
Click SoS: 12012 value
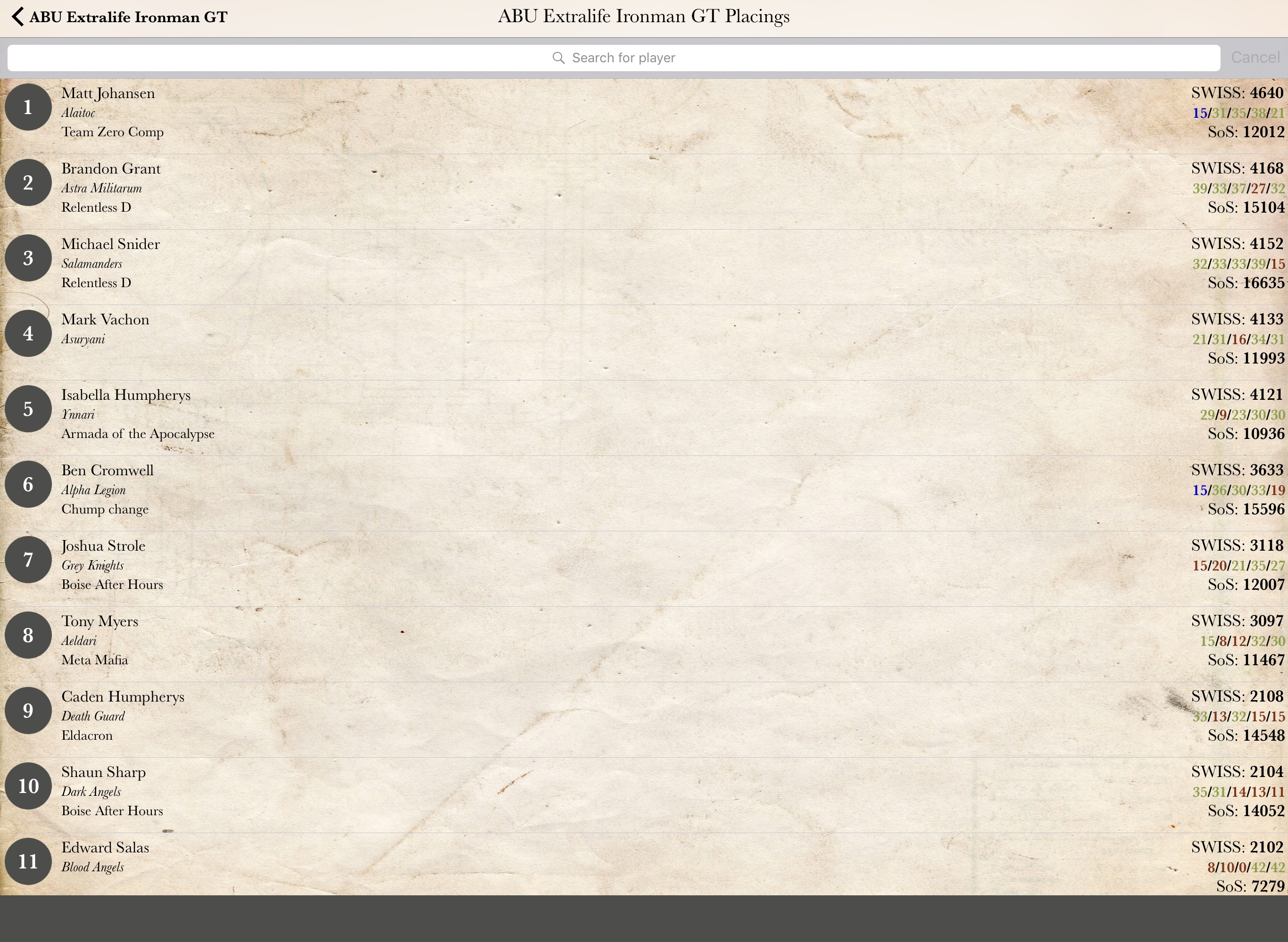click(1246, 132)
